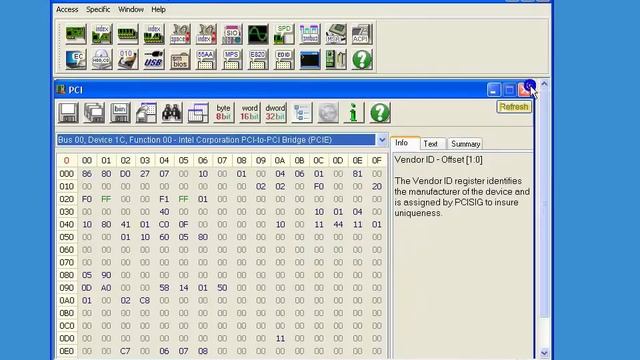Screen dimensions: 640x360
Task: Open the PCI index tool icon
Action: (x=102, y=34)
